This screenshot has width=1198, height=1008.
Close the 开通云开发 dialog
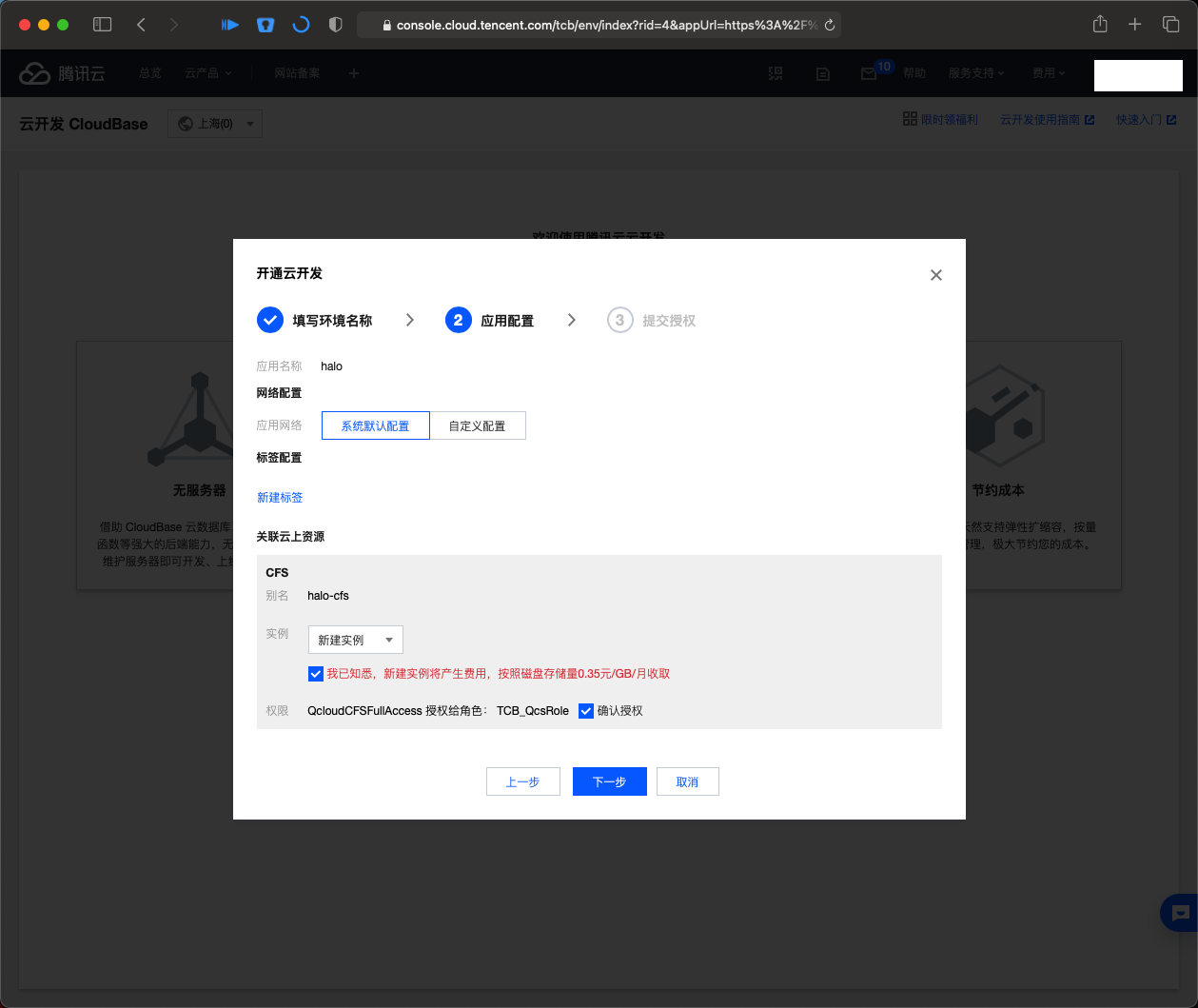pyautogui.click(x=936, y=275)
